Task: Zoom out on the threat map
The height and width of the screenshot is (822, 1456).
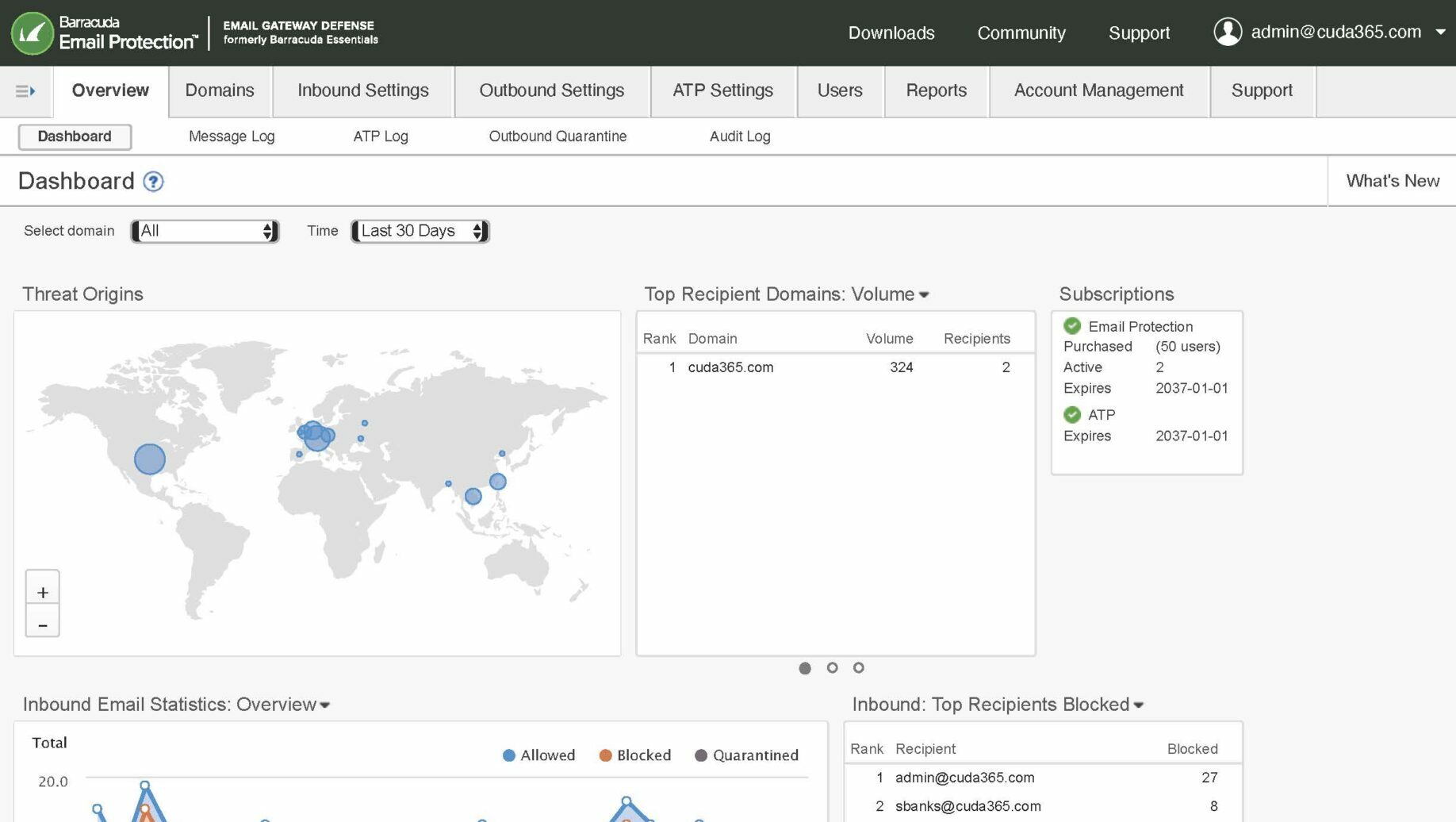Action: [x=43, y=625]
